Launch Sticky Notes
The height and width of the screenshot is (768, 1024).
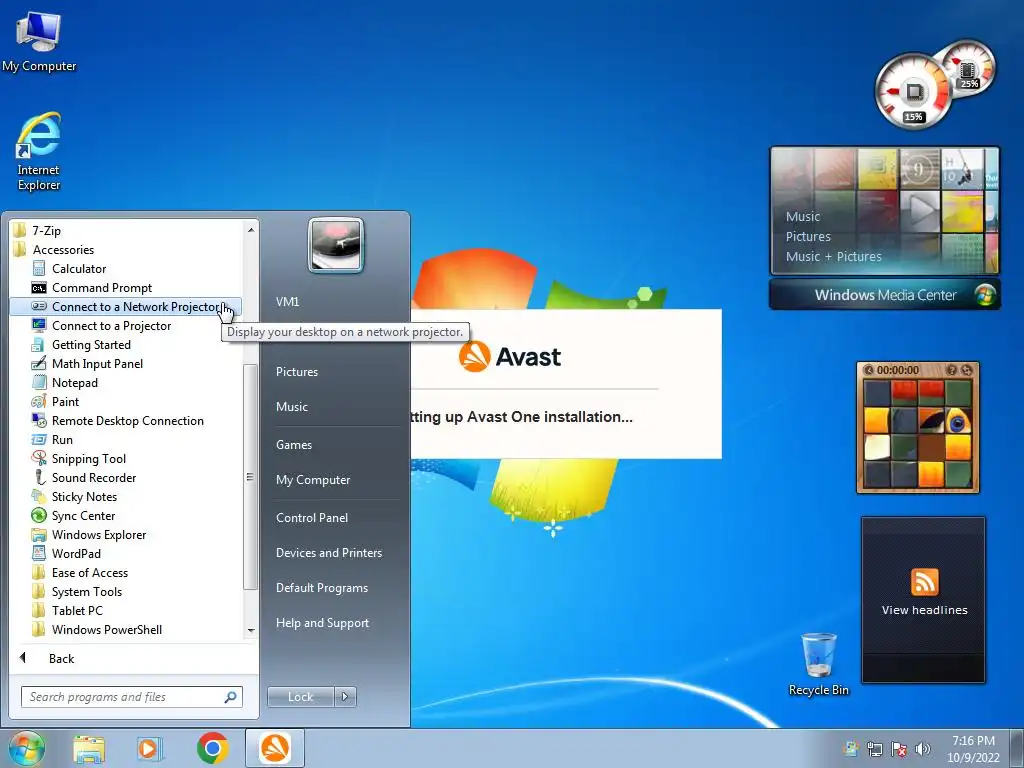click(84, 496)
